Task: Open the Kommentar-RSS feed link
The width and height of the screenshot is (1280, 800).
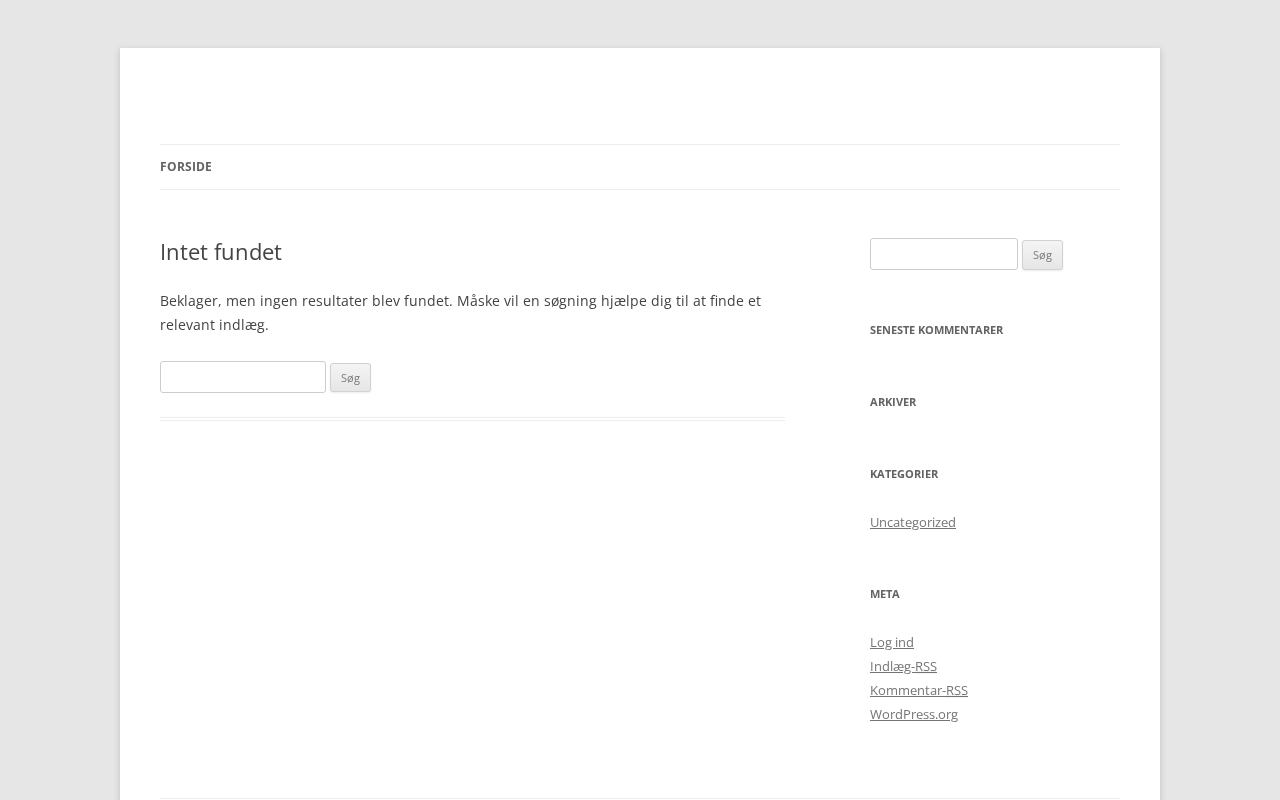Action: coord(918,690)
